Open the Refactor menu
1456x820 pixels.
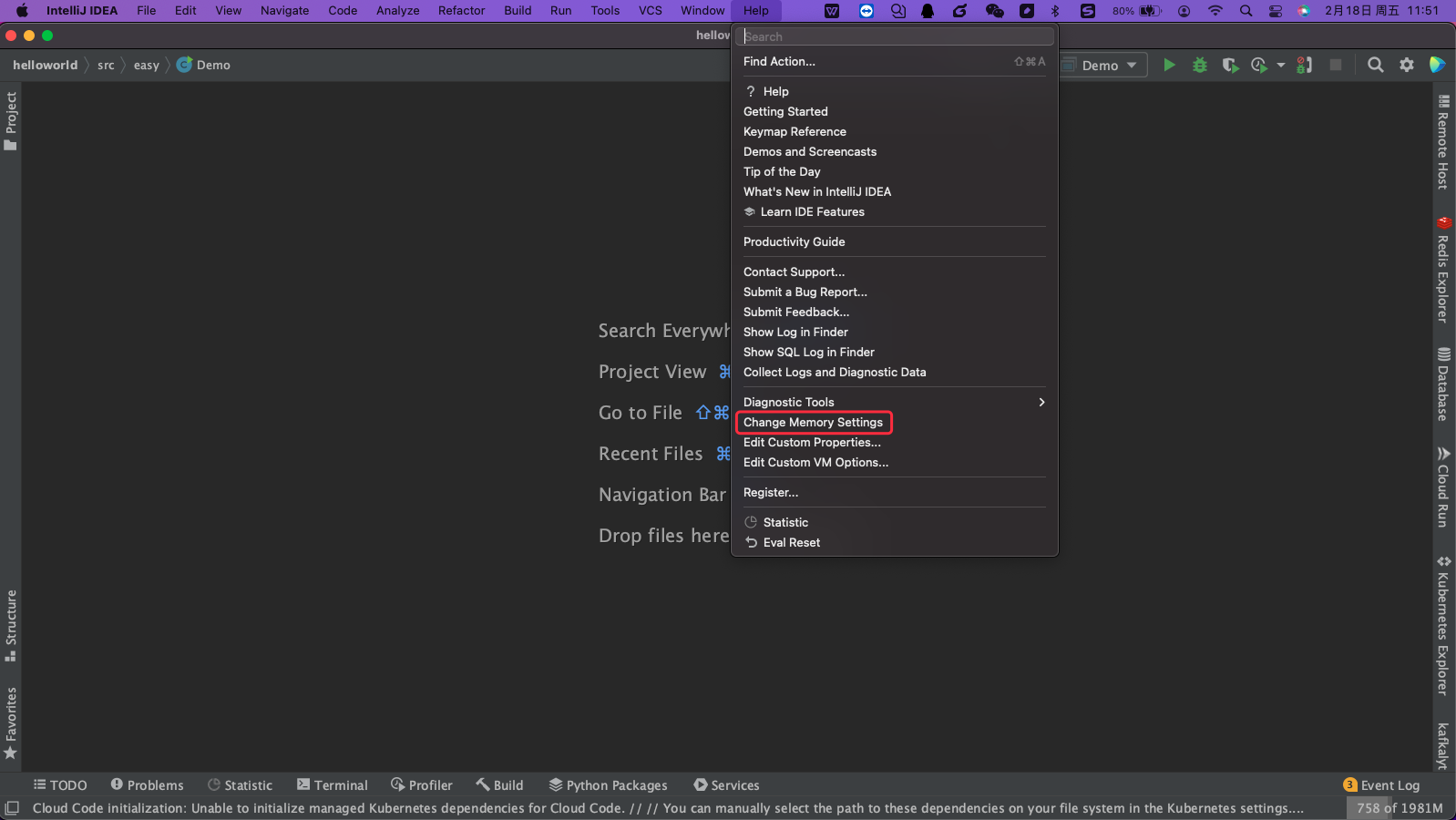(461, 11)
